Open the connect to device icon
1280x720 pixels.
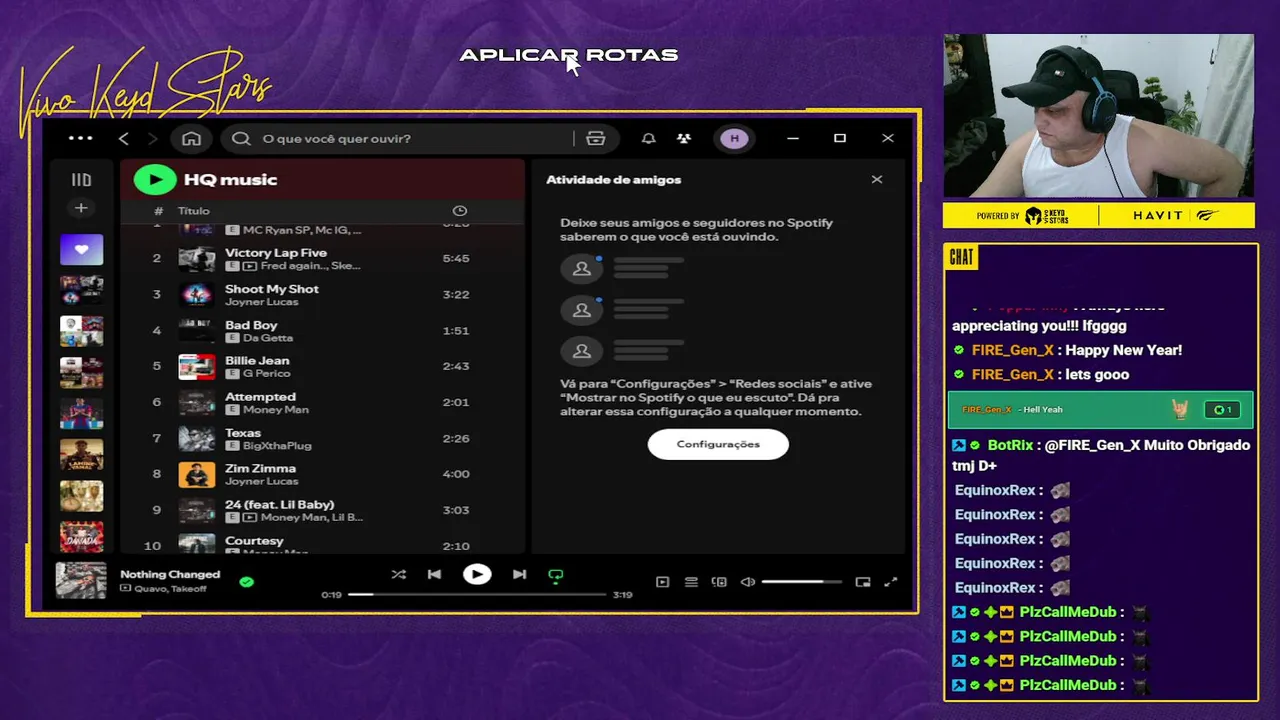719,582
